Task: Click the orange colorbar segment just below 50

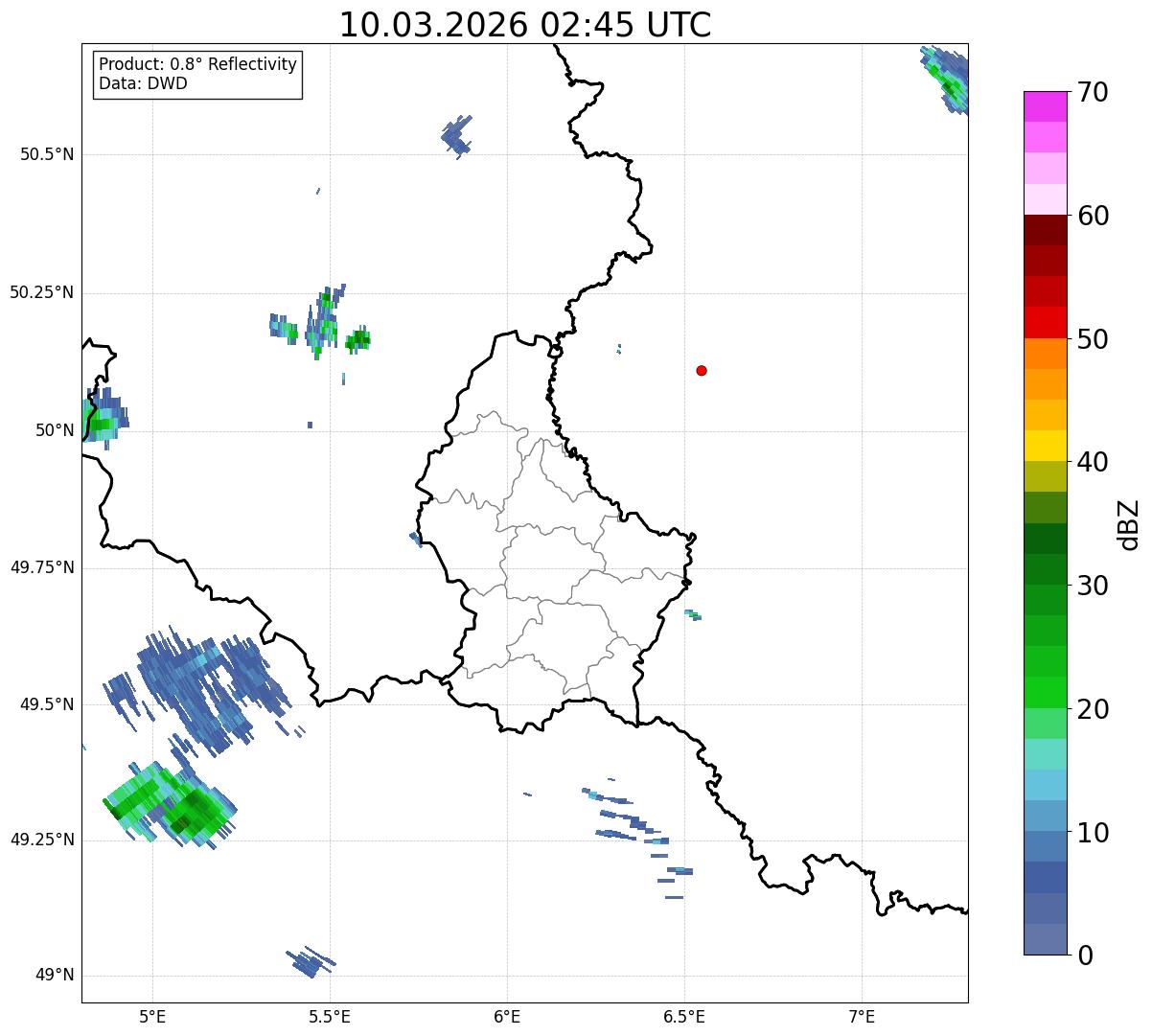Action: pyautogui.click(x=1045, y=354)
